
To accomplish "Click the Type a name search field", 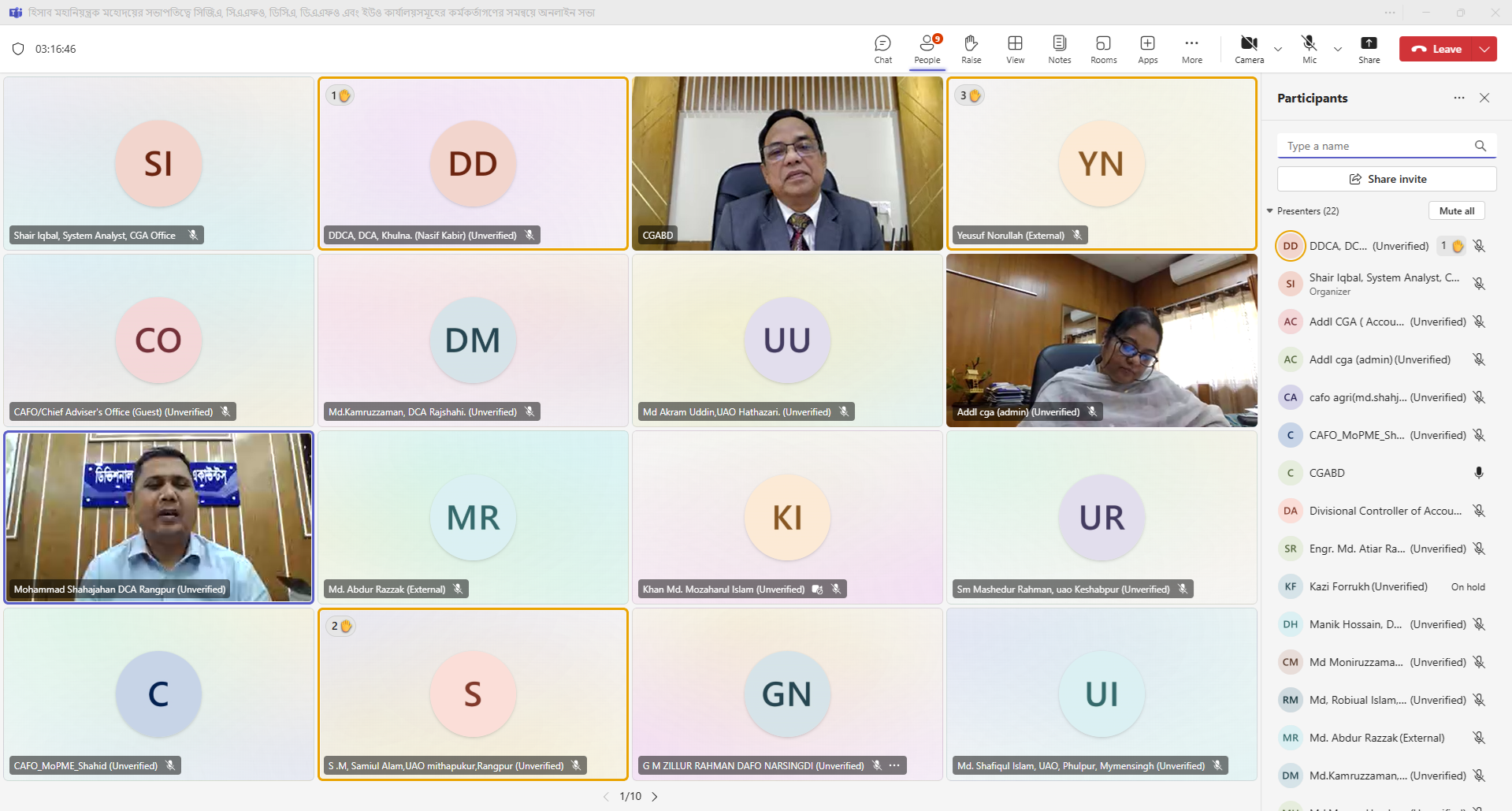I will [x=1377, y=146].
